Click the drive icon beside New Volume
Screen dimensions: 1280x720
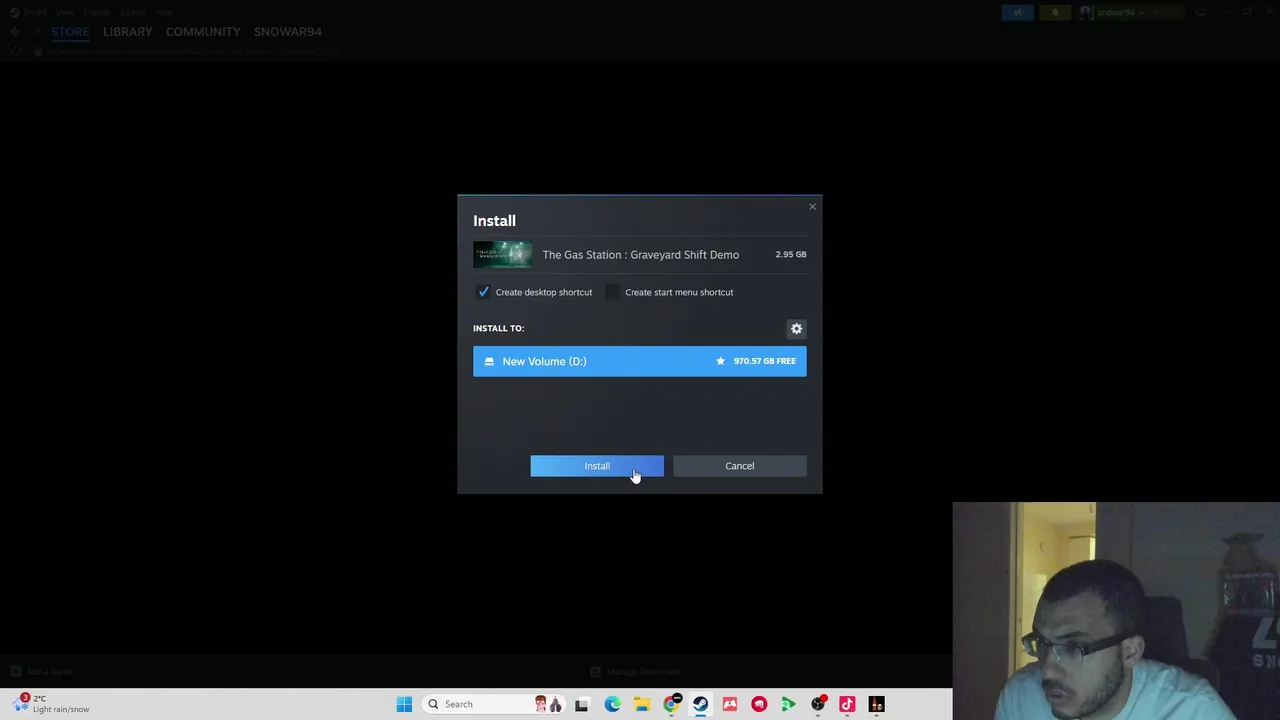pos(489,361)
